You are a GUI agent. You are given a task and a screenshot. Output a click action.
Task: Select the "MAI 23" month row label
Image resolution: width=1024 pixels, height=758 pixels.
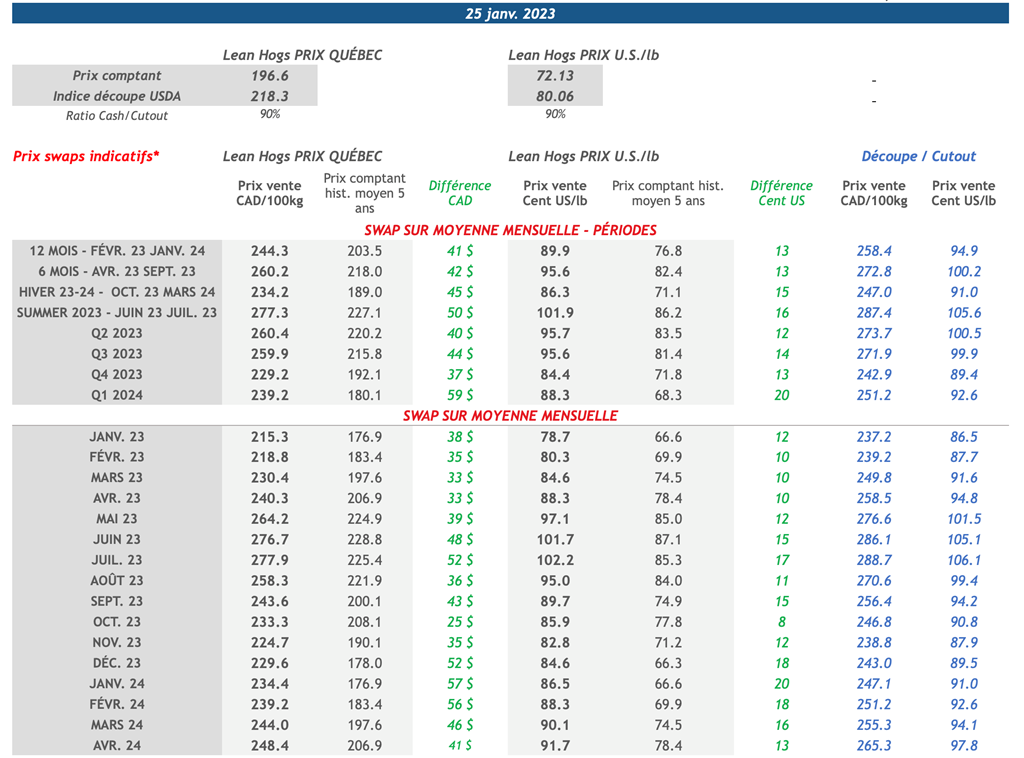click(x=117, y=519)
